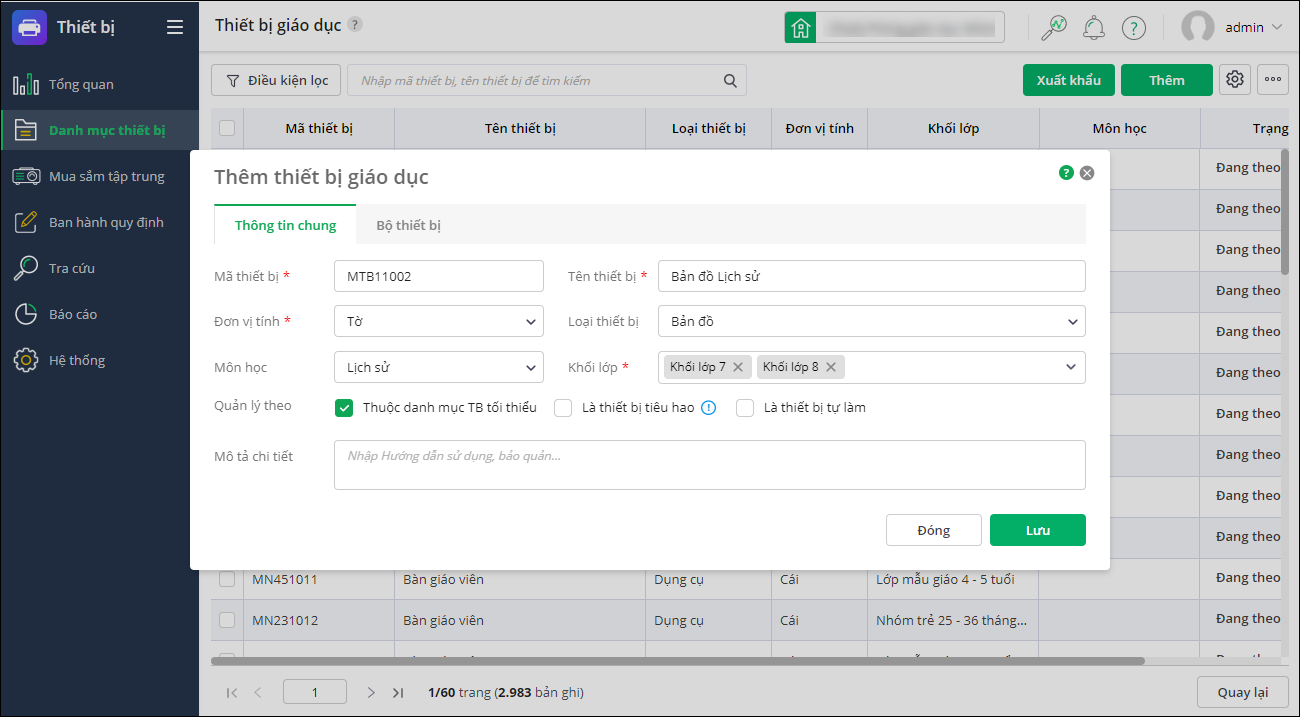Remove Khối lớp 8 tag
Viewport: 1300px width, 717px height.
pos(830,367)
